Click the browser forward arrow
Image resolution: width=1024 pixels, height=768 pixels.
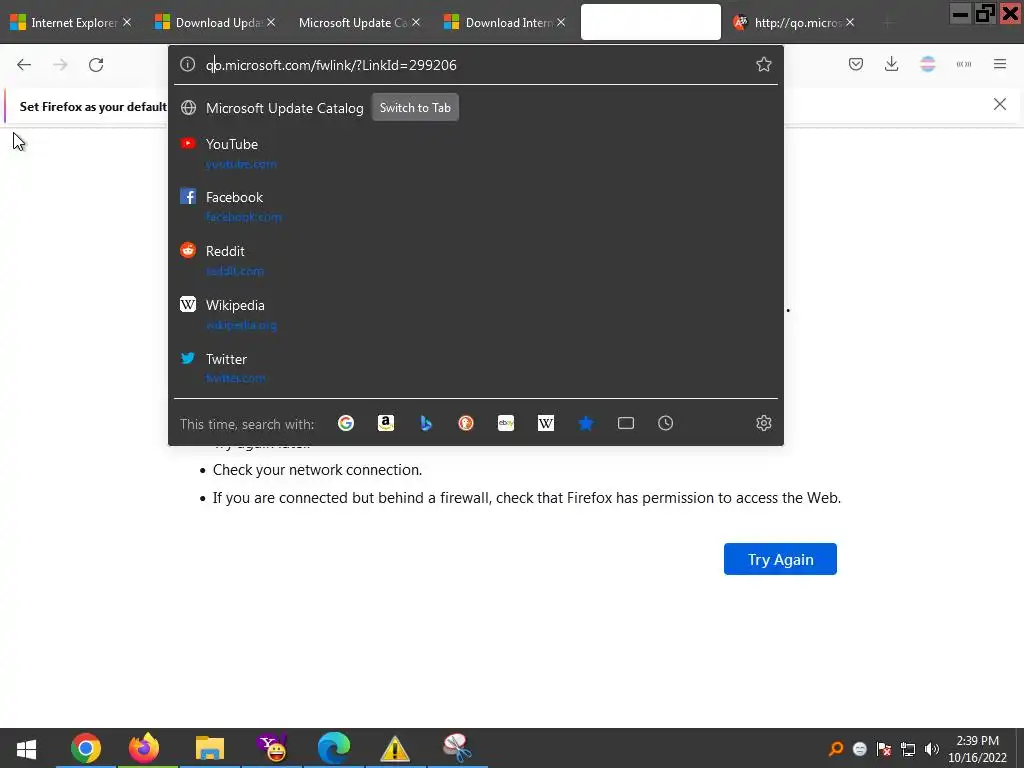(60, 65)
